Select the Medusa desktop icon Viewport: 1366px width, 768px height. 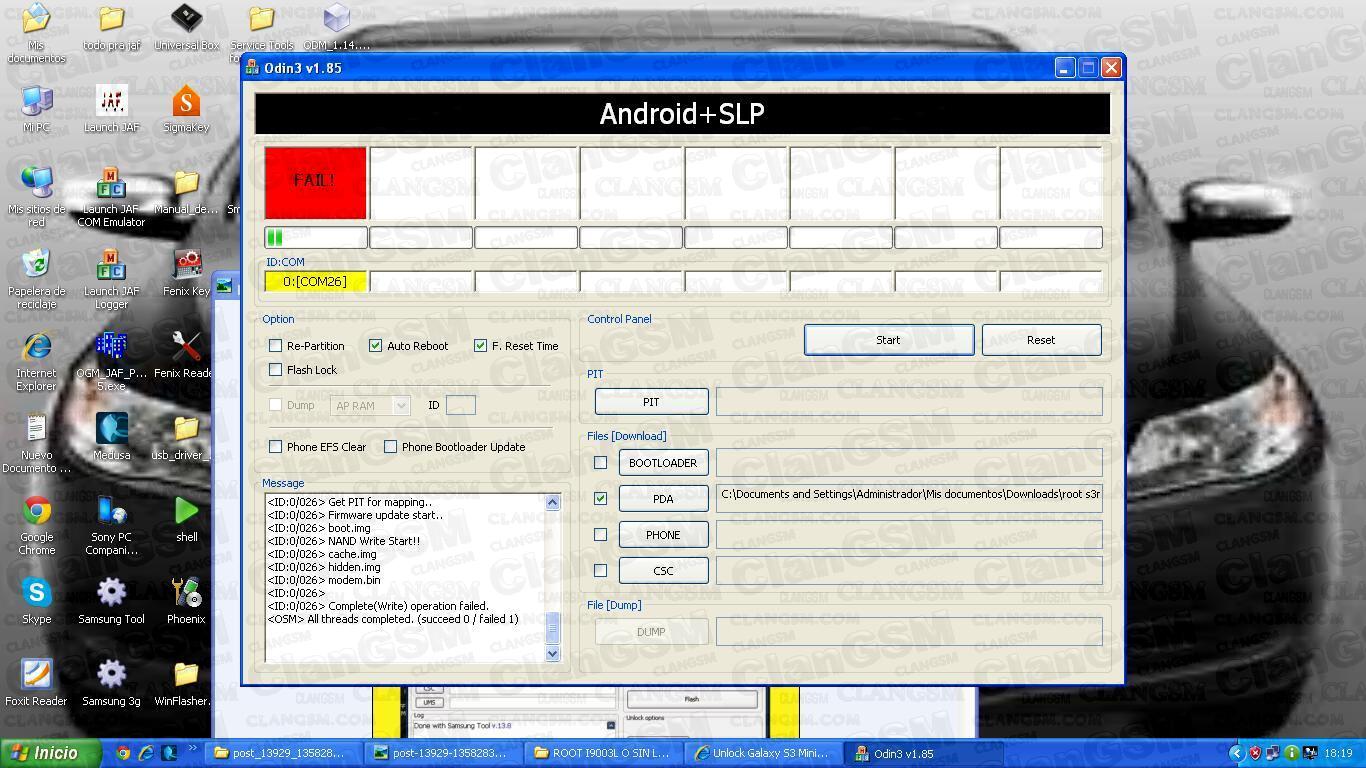[x=111, y=437]
